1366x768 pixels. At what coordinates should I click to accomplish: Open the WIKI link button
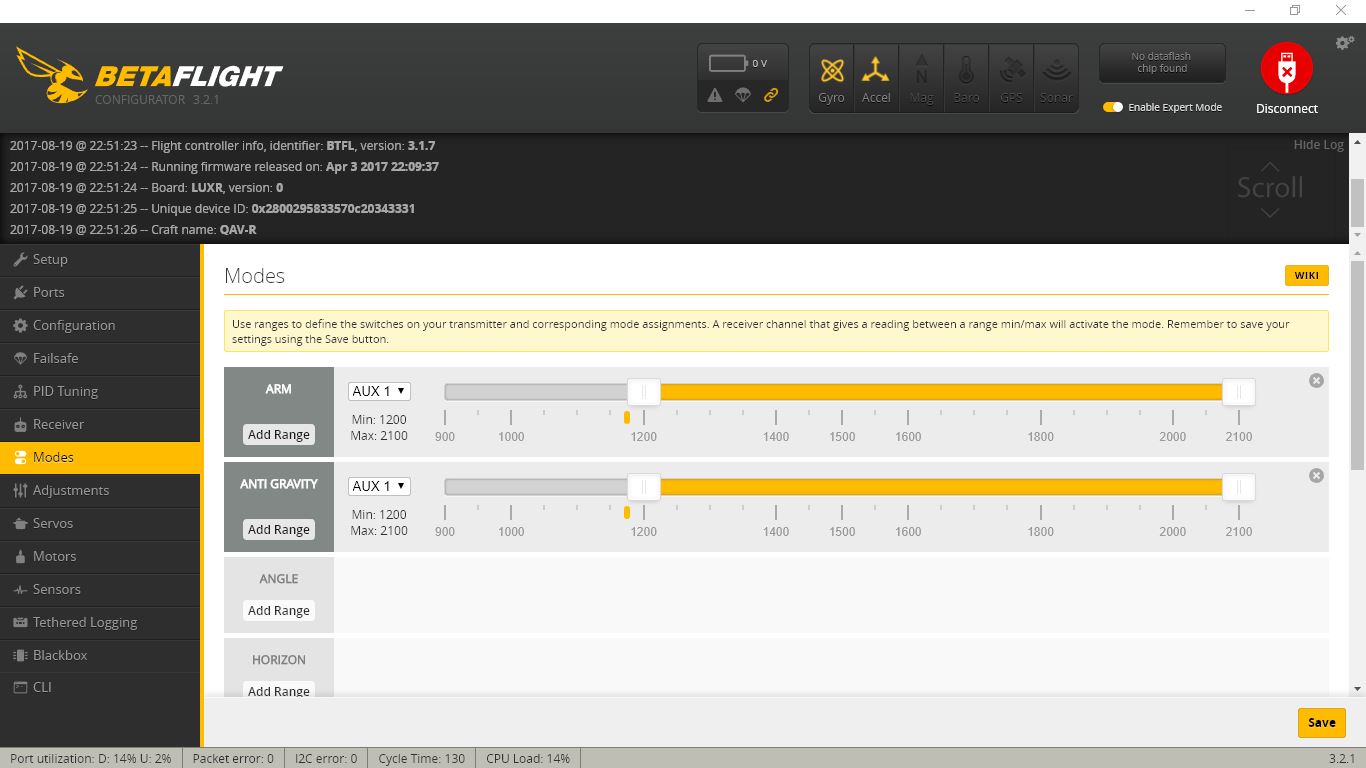[1306, 275]
